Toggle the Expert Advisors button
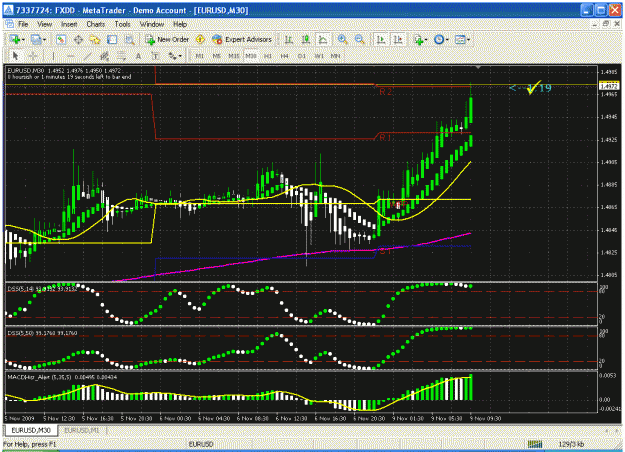Screen dimensions: 625x452 [242, 39]
